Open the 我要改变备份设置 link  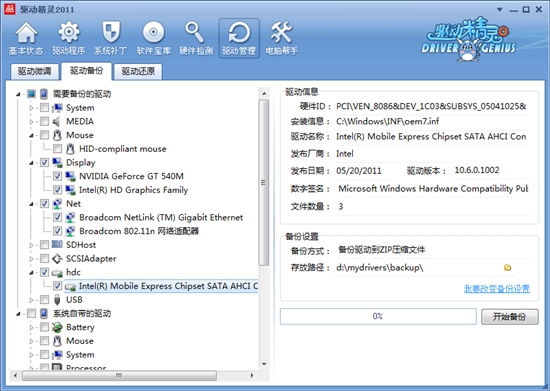click(x=497, y=289)
